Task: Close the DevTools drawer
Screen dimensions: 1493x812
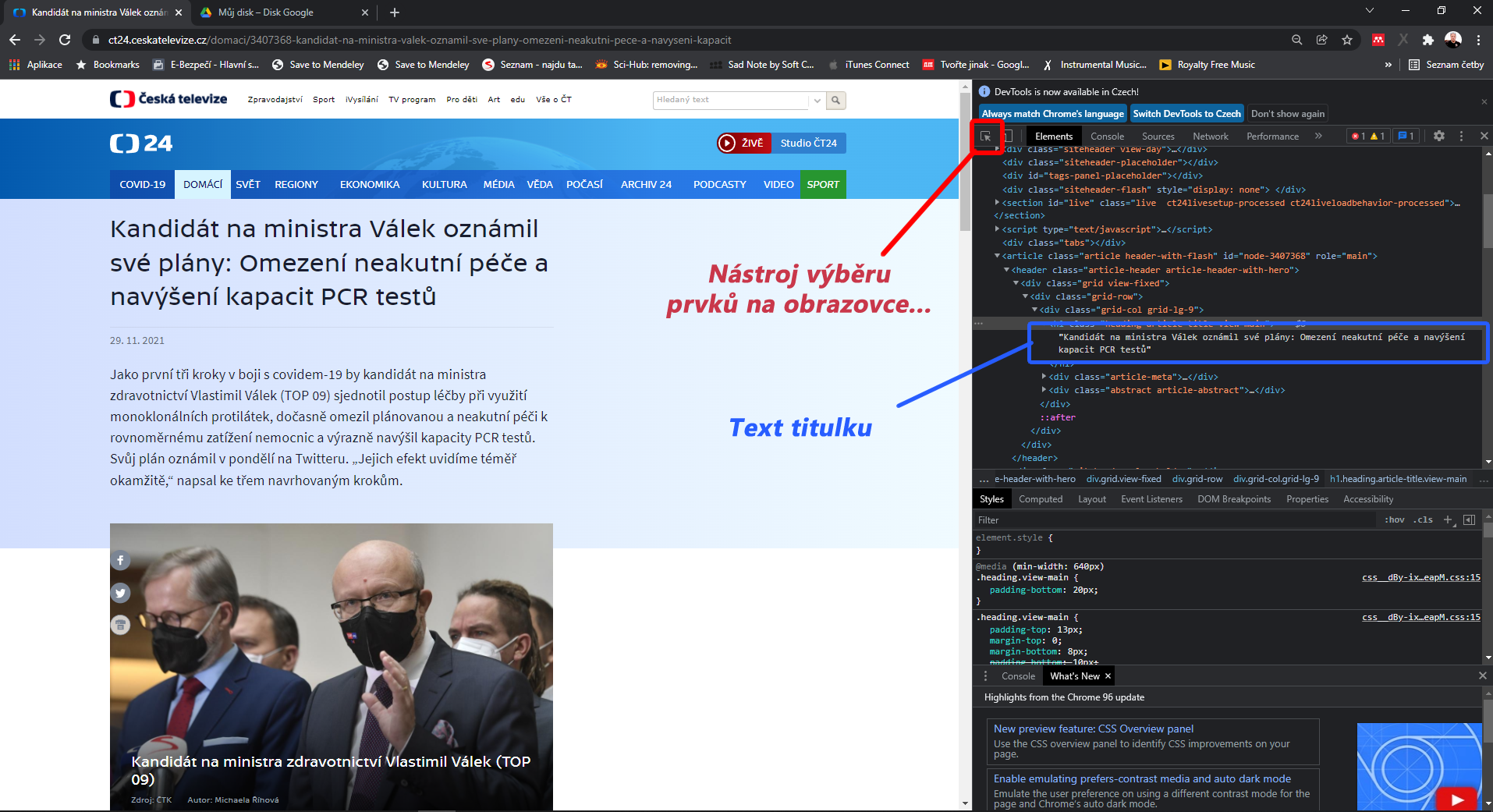Action: [1482, 675]
